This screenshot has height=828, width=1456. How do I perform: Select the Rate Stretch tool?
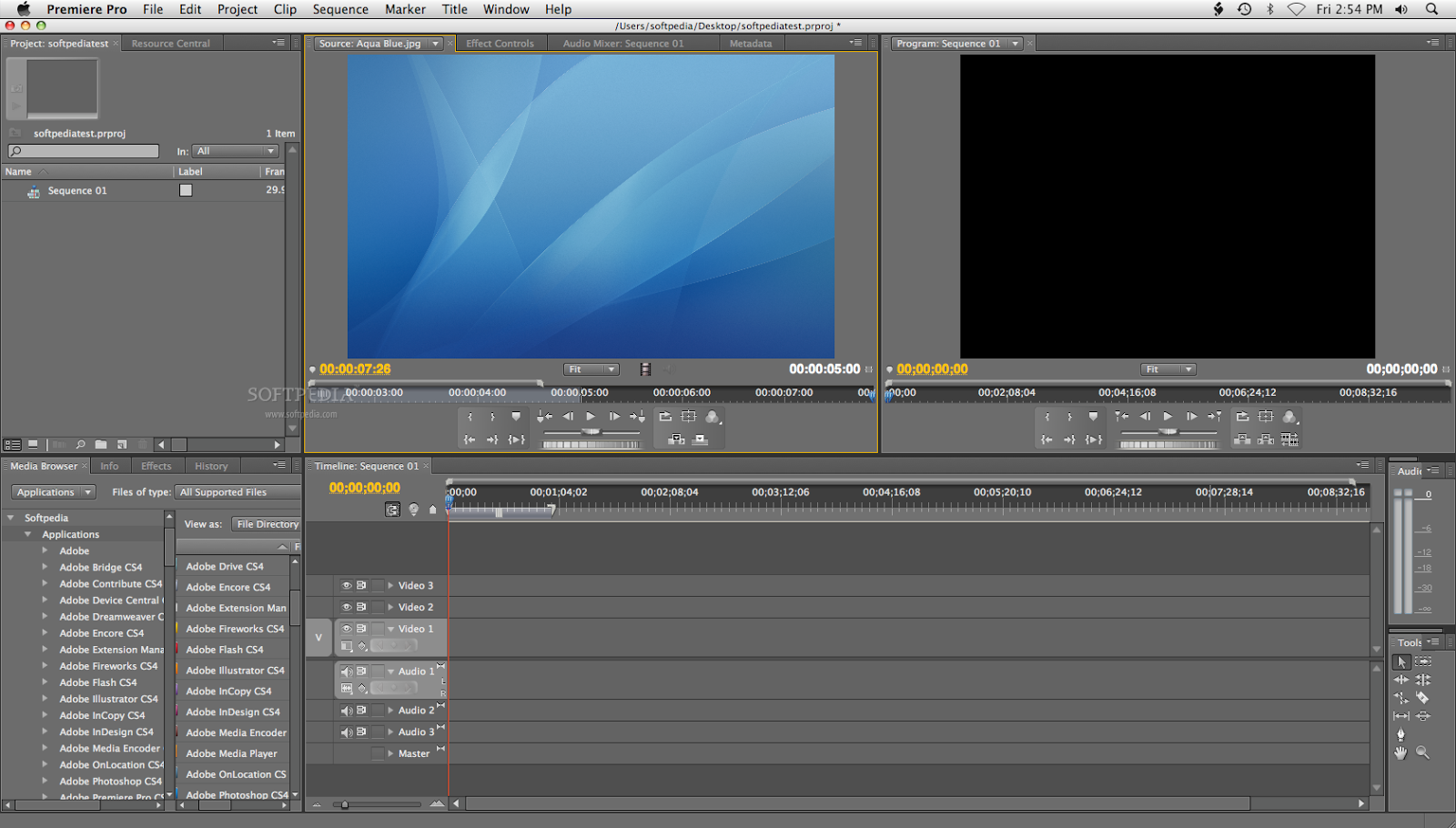1401,698
